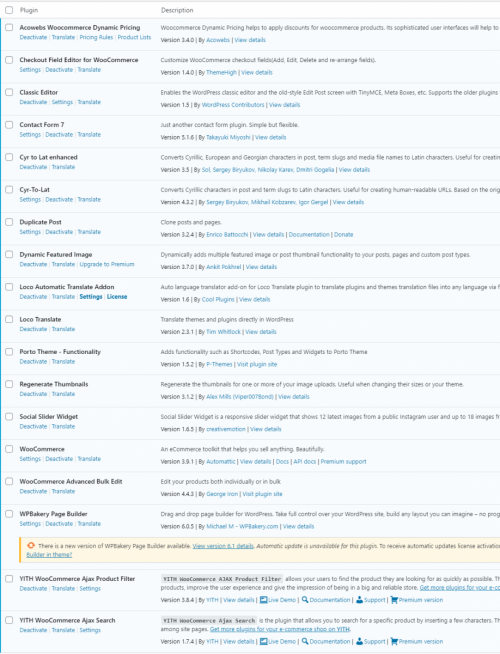Visit plugin site for Porto Theme Functionality

[257, 364]
